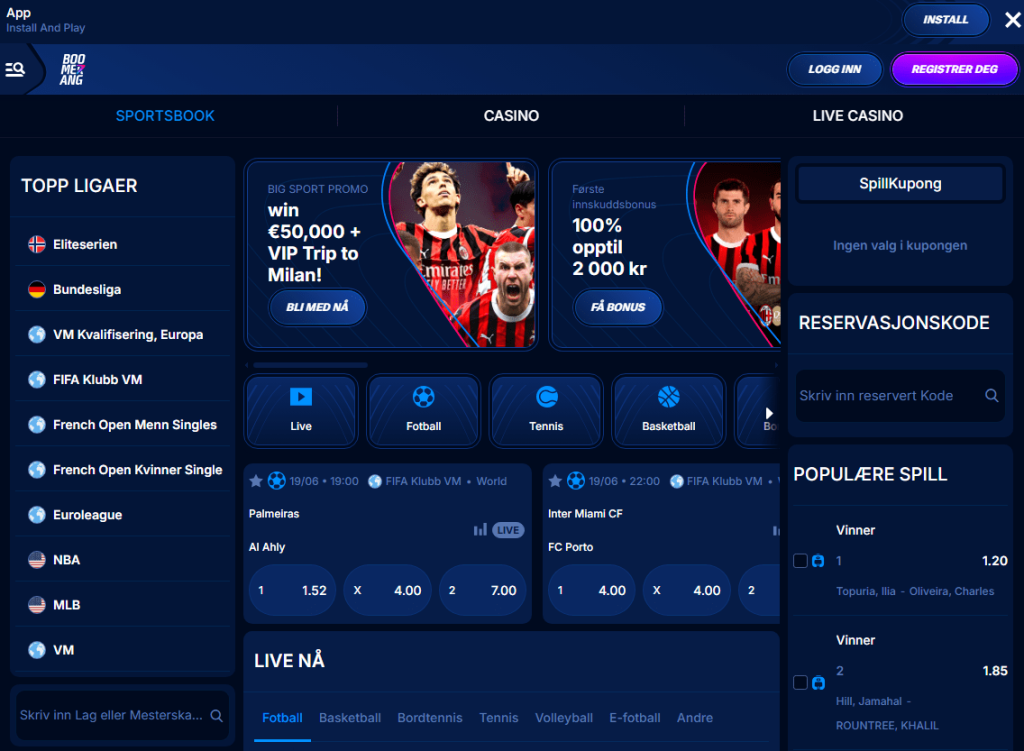The height and width of the screenshot is (751, 1024).
Task: Show next sports categories with arrow
Action: [x=769, y=413]
